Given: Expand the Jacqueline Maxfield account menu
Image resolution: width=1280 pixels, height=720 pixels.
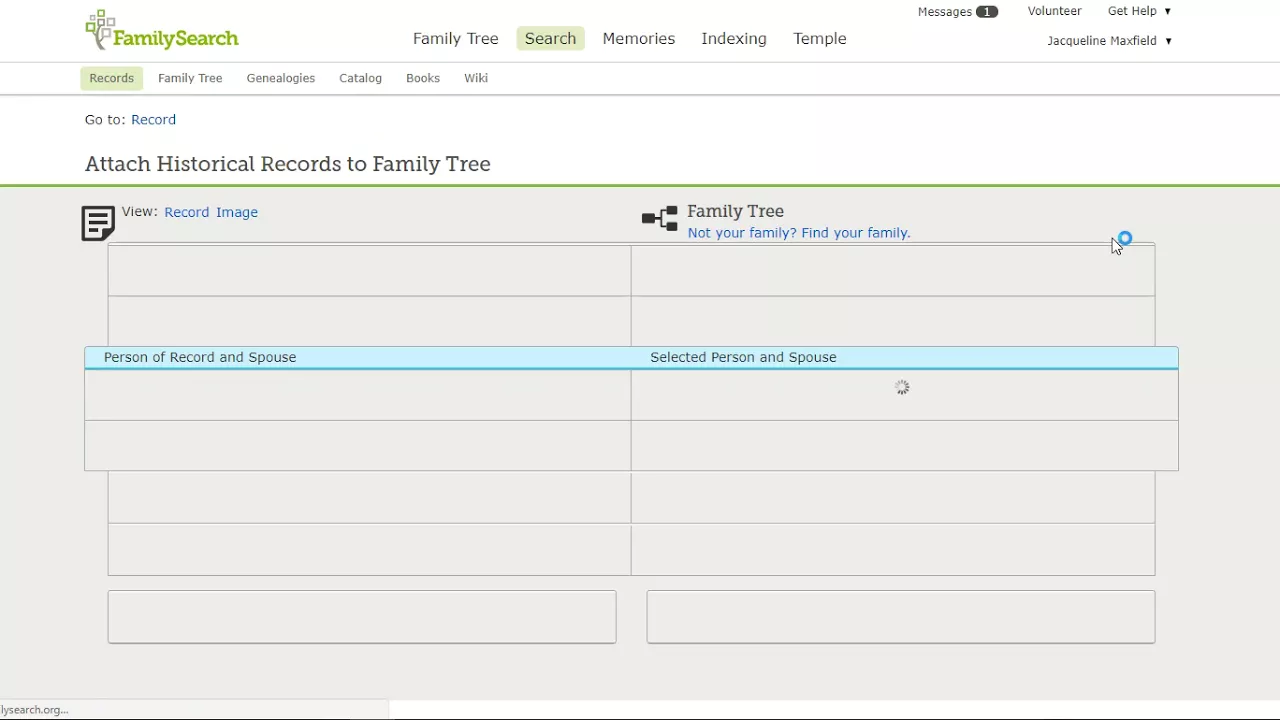Looking at the screenshot, I should click(1110, 41).
